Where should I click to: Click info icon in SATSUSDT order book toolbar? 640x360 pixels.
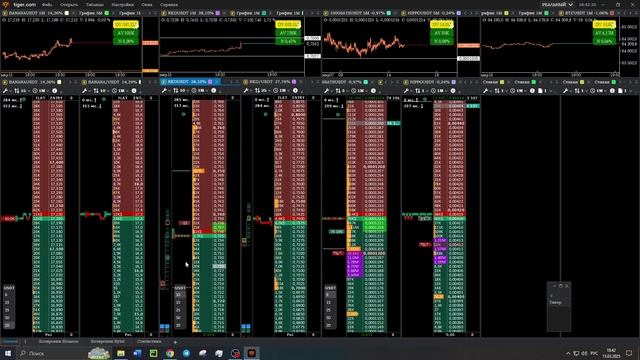click(373, 91)
